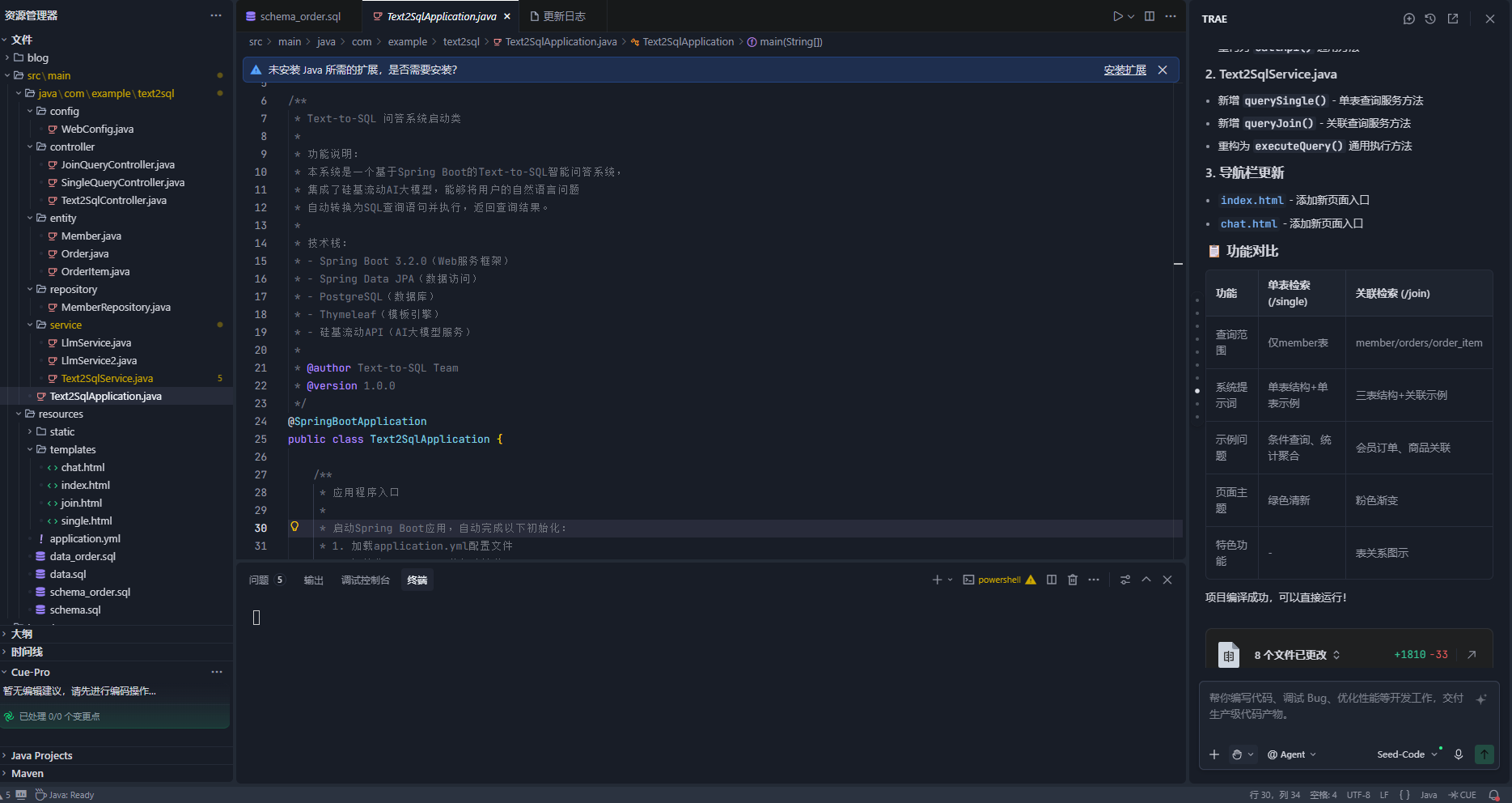Collapse the controller folder
This screenshot has width=1512, height=803.
[65, 147]
